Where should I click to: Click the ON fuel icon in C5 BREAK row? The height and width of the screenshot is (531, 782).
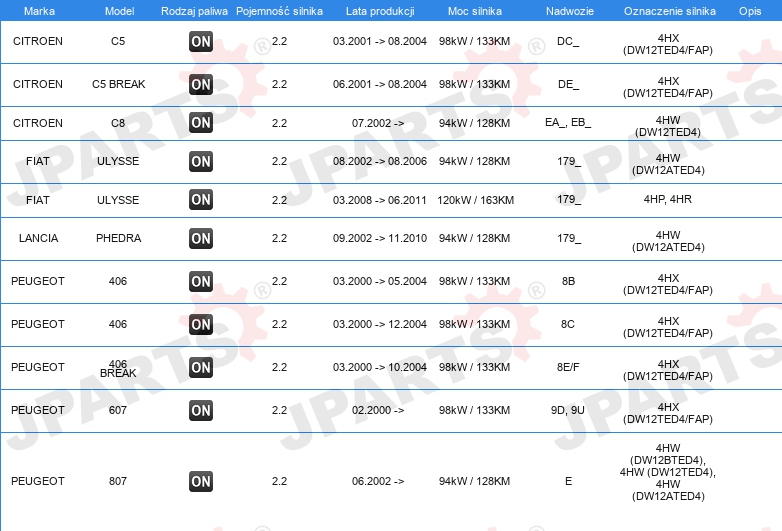(201, 84)
